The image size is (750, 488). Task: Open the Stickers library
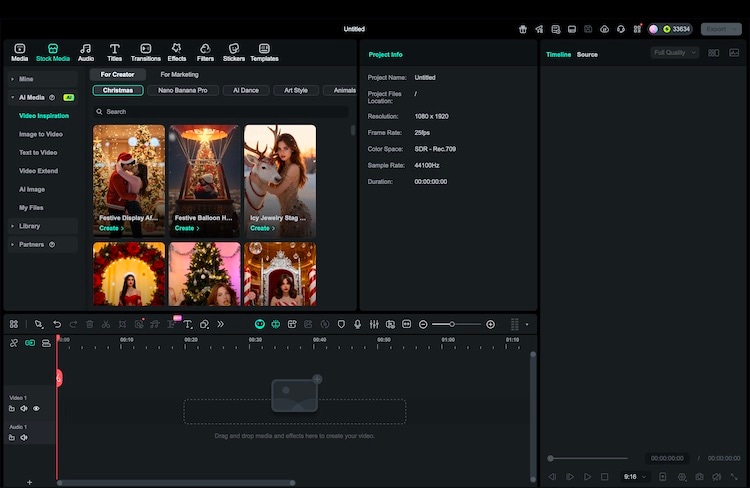[233, 52]
